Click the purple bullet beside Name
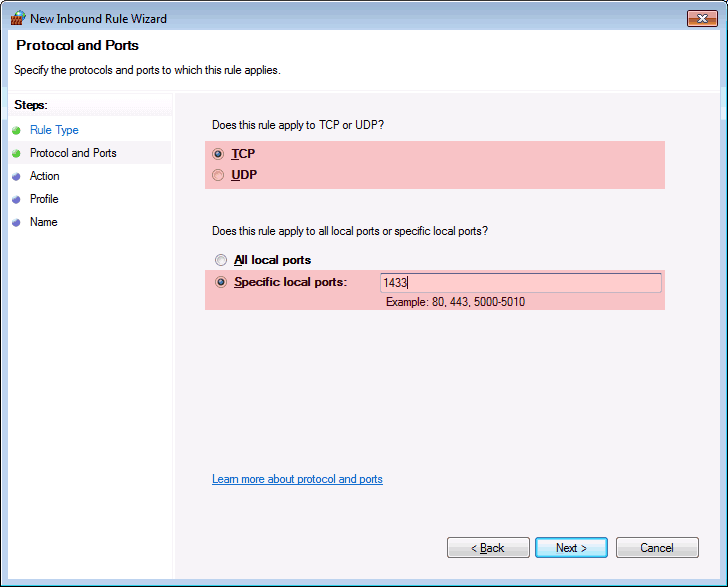Image resolution: width=728 pixels, height=587 pixels. pos(16,222)
